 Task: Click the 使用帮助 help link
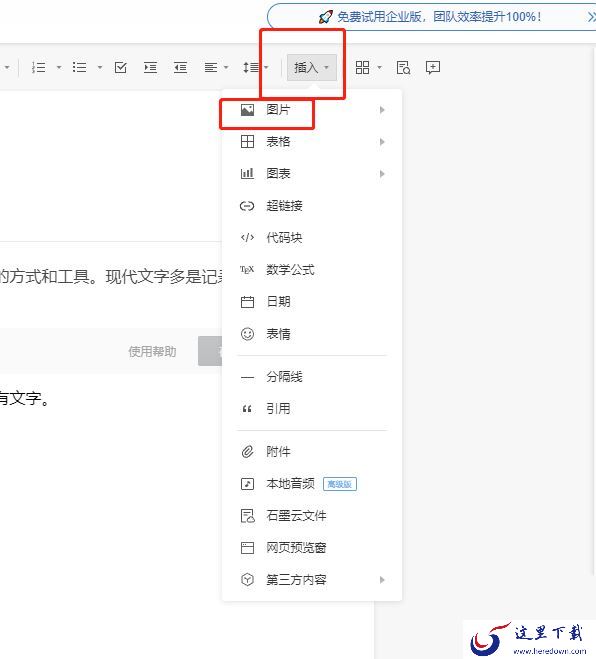point(152,351)
